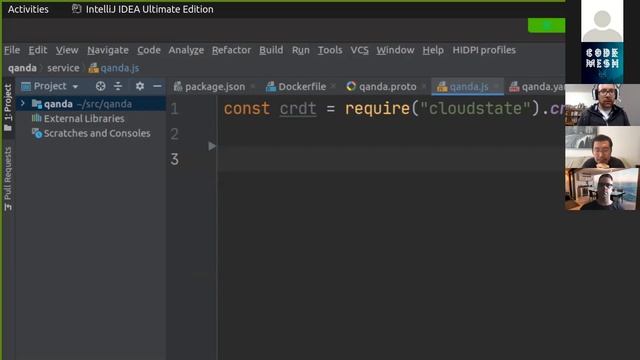Open the View menu
This screenshot has width=640, height=360.
pyautogui.click(x=67, y=50)
